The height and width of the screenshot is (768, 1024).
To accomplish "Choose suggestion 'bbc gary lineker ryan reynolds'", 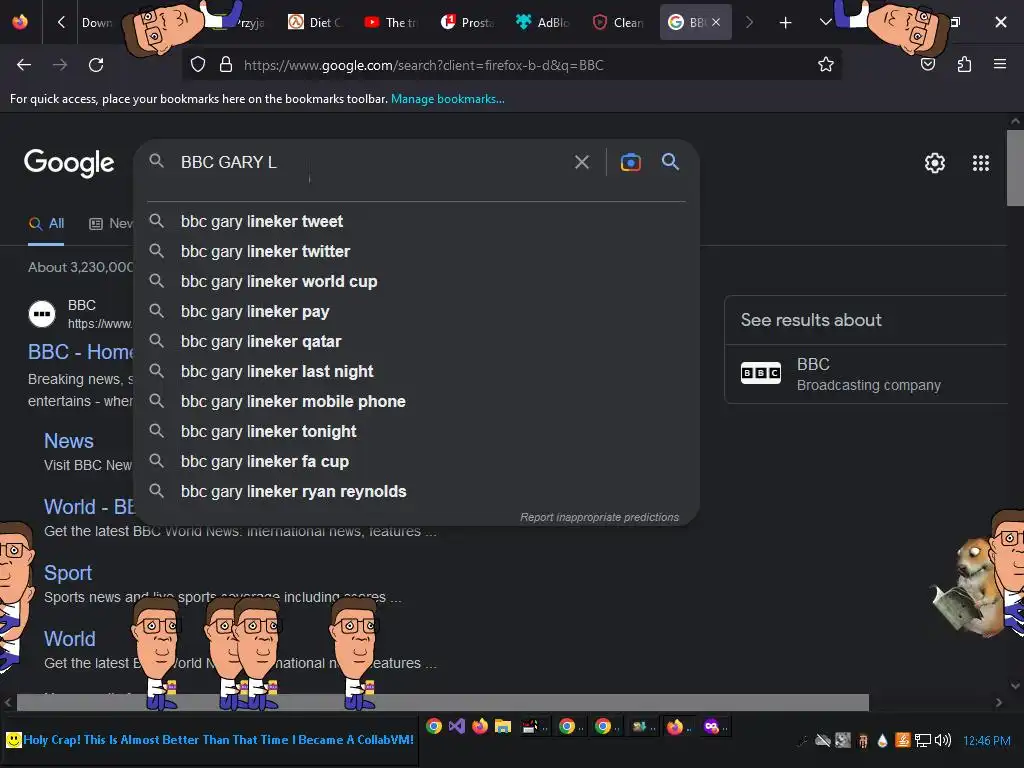I will pos(417,492).
